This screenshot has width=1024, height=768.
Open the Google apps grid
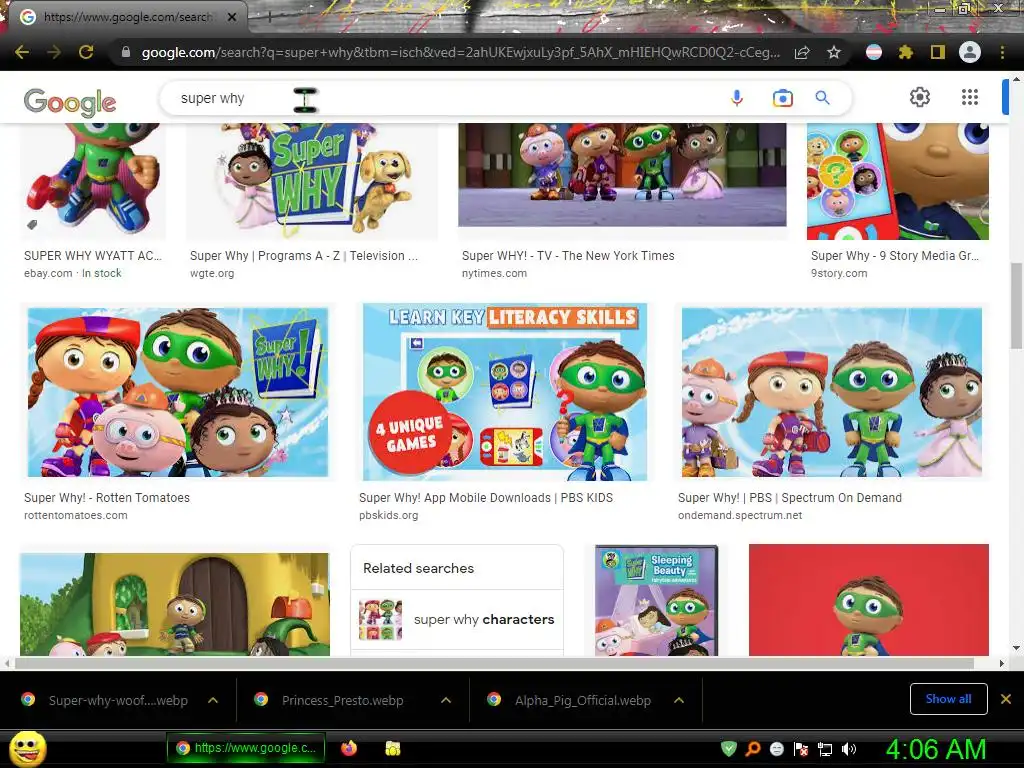coord(970,97)
